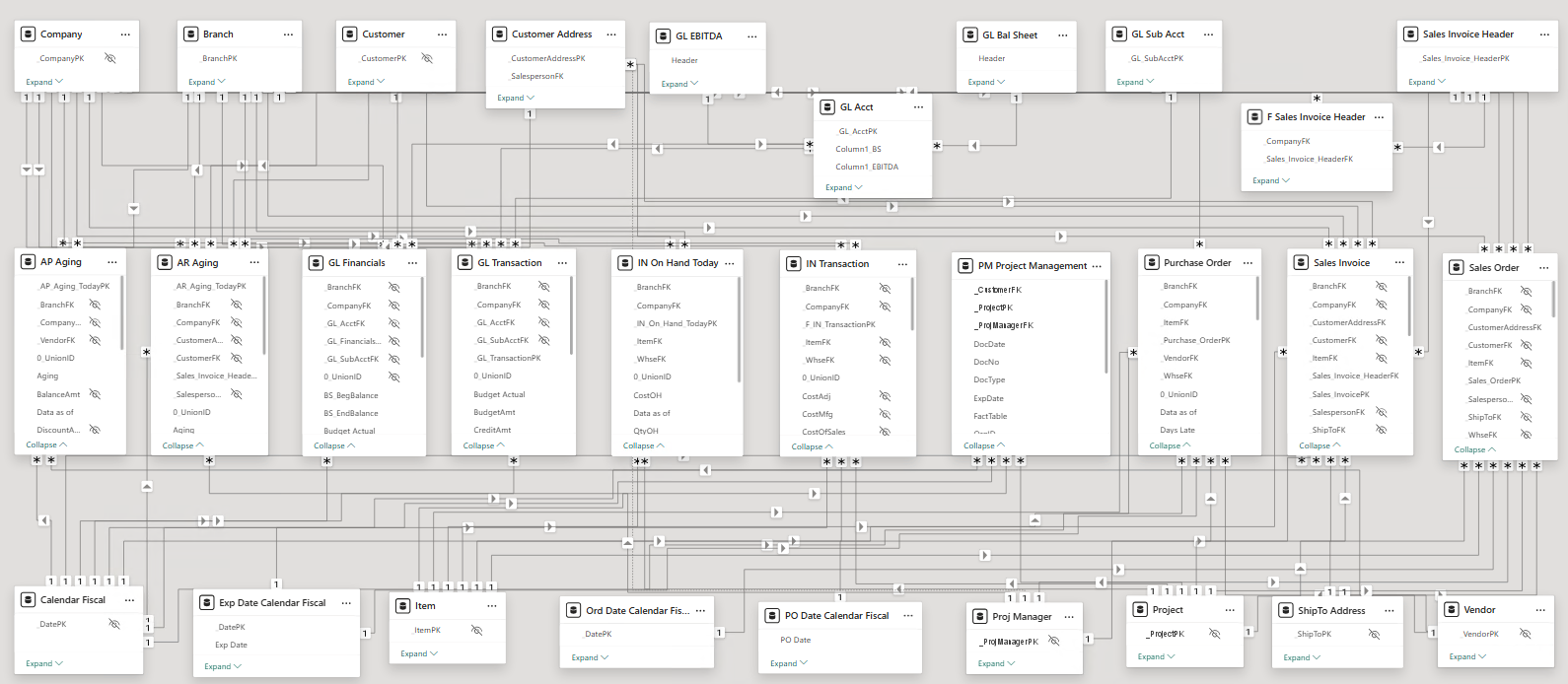The width and height of the screenshot is (1568, 684).
Task: Click the Customer Address table icon
Action: (x=499, y=34)
